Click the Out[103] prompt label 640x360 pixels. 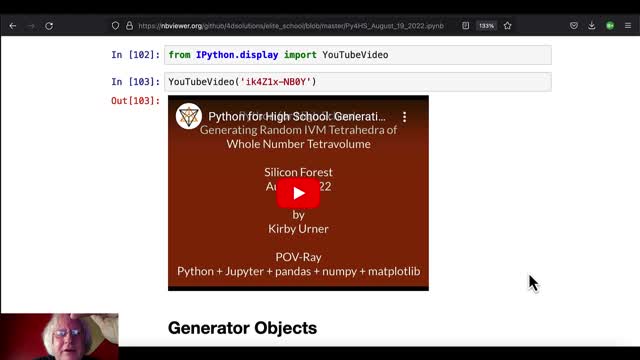(x=136, y=101)
